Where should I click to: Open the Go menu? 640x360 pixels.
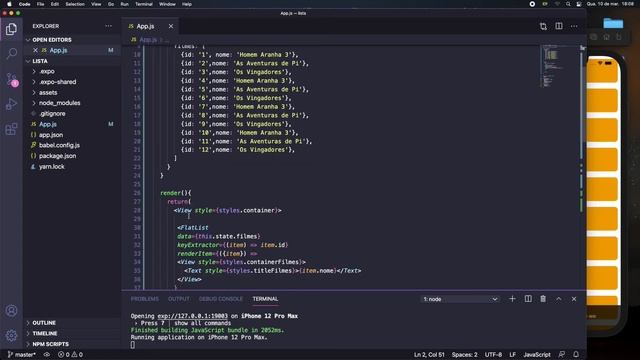(111, 4)
